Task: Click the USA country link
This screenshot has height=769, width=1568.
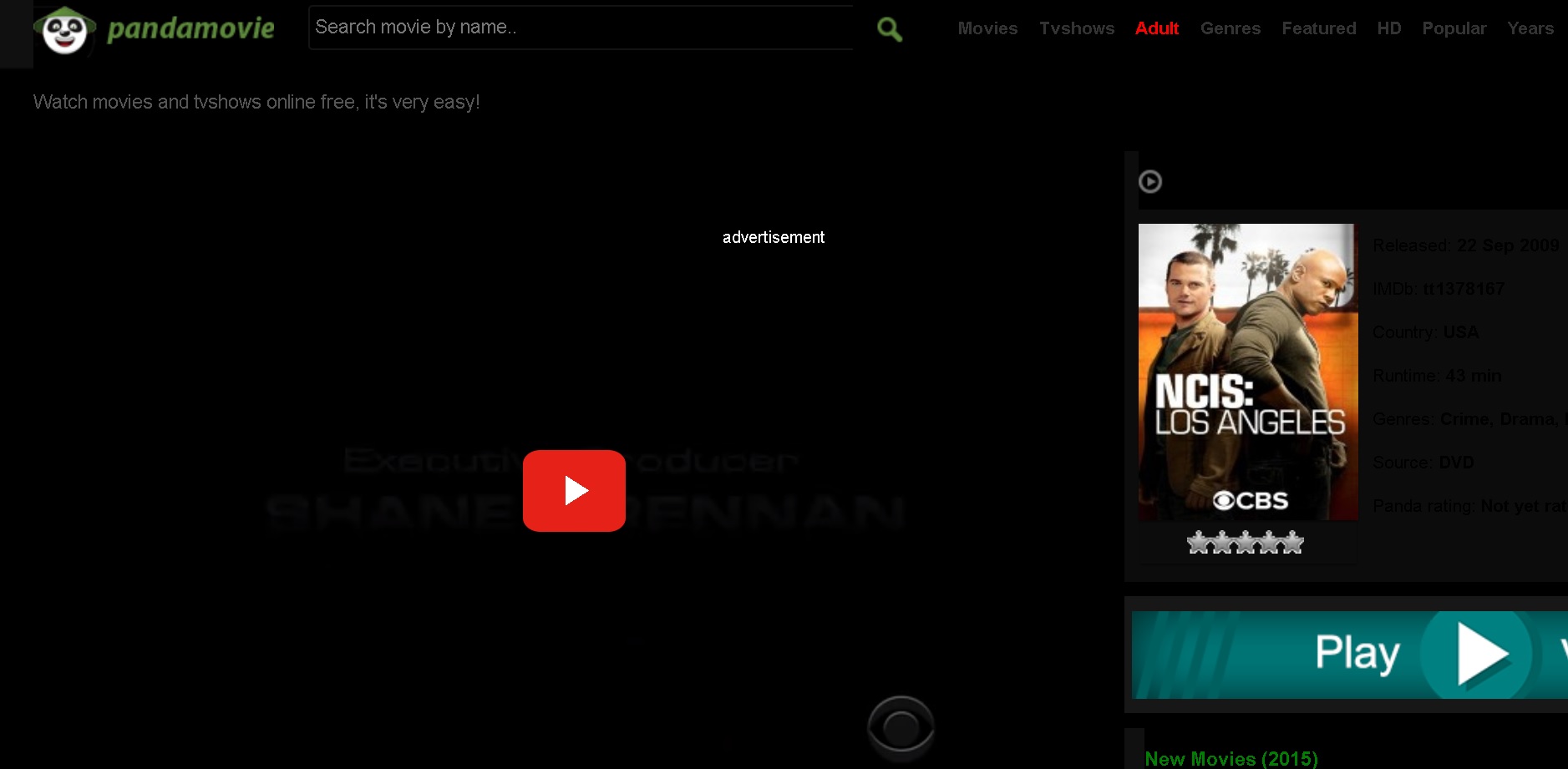Action: (1461, 332)
